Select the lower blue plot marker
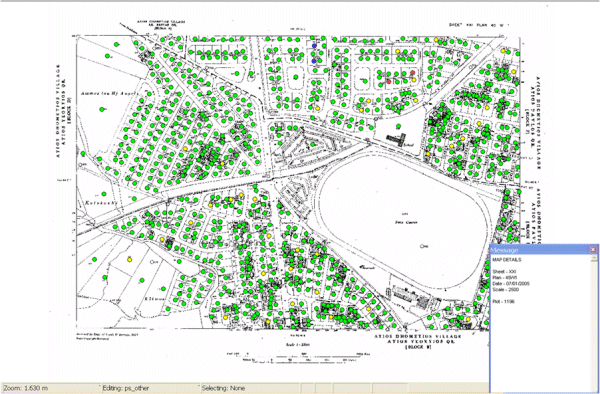600x394 pixels. [x=314, y=61]
